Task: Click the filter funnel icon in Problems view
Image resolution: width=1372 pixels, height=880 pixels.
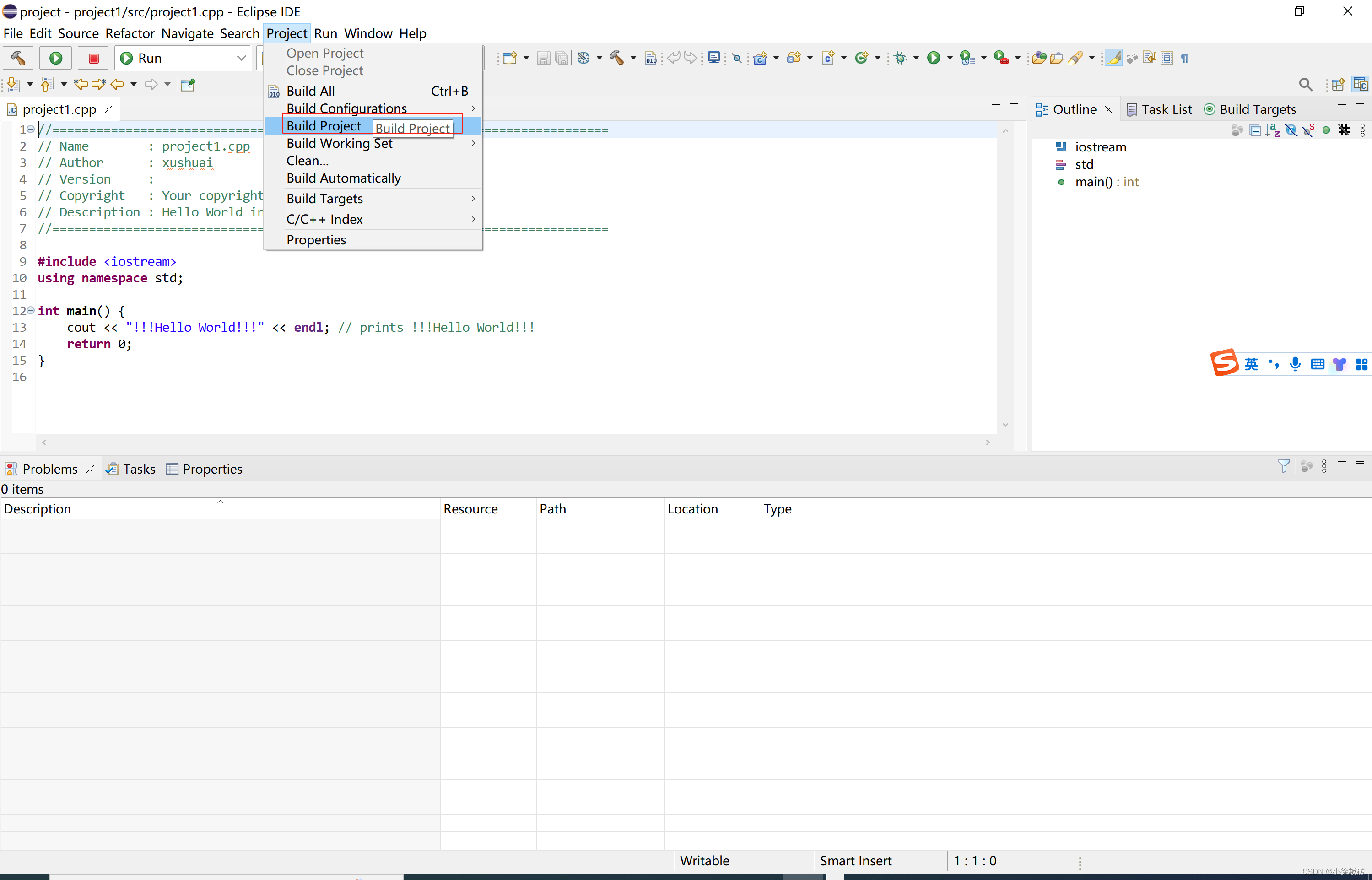Action: [1283, 466]
